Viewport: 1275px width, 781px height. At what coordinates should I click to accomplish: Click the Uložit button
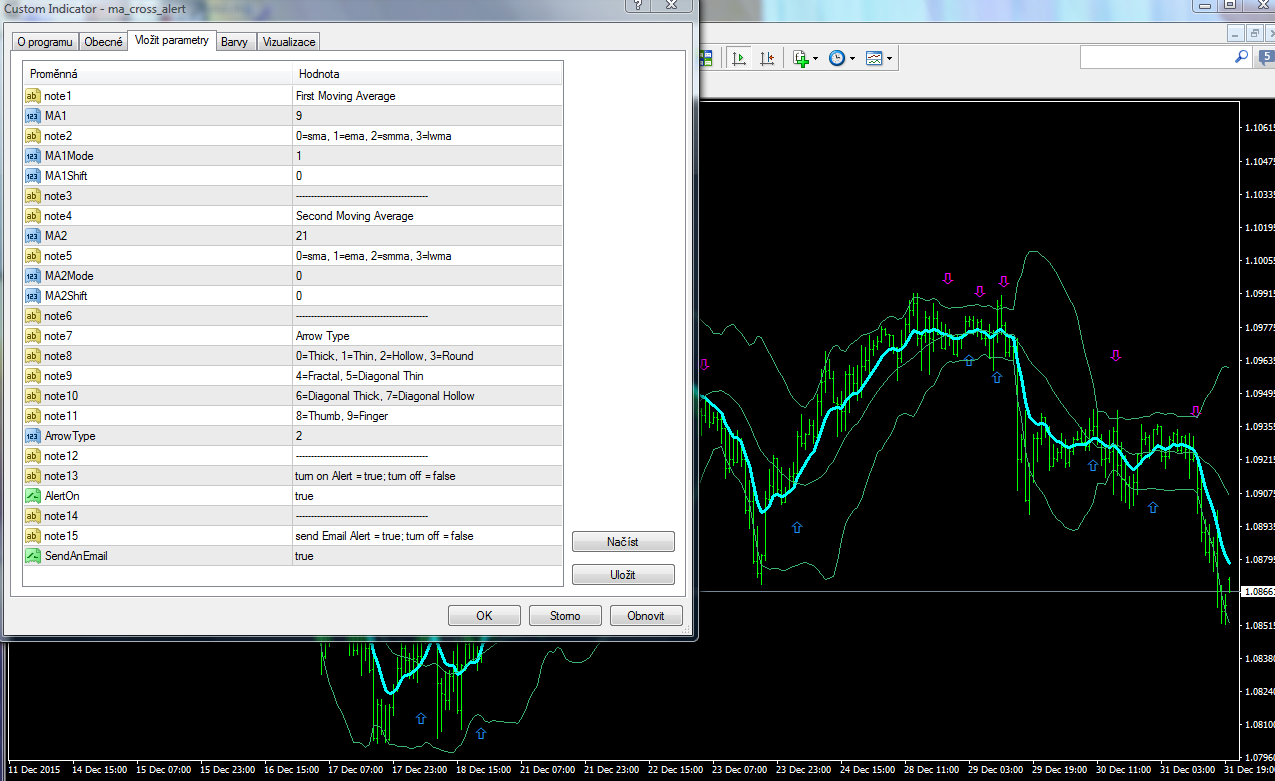(x=623, y=575)
